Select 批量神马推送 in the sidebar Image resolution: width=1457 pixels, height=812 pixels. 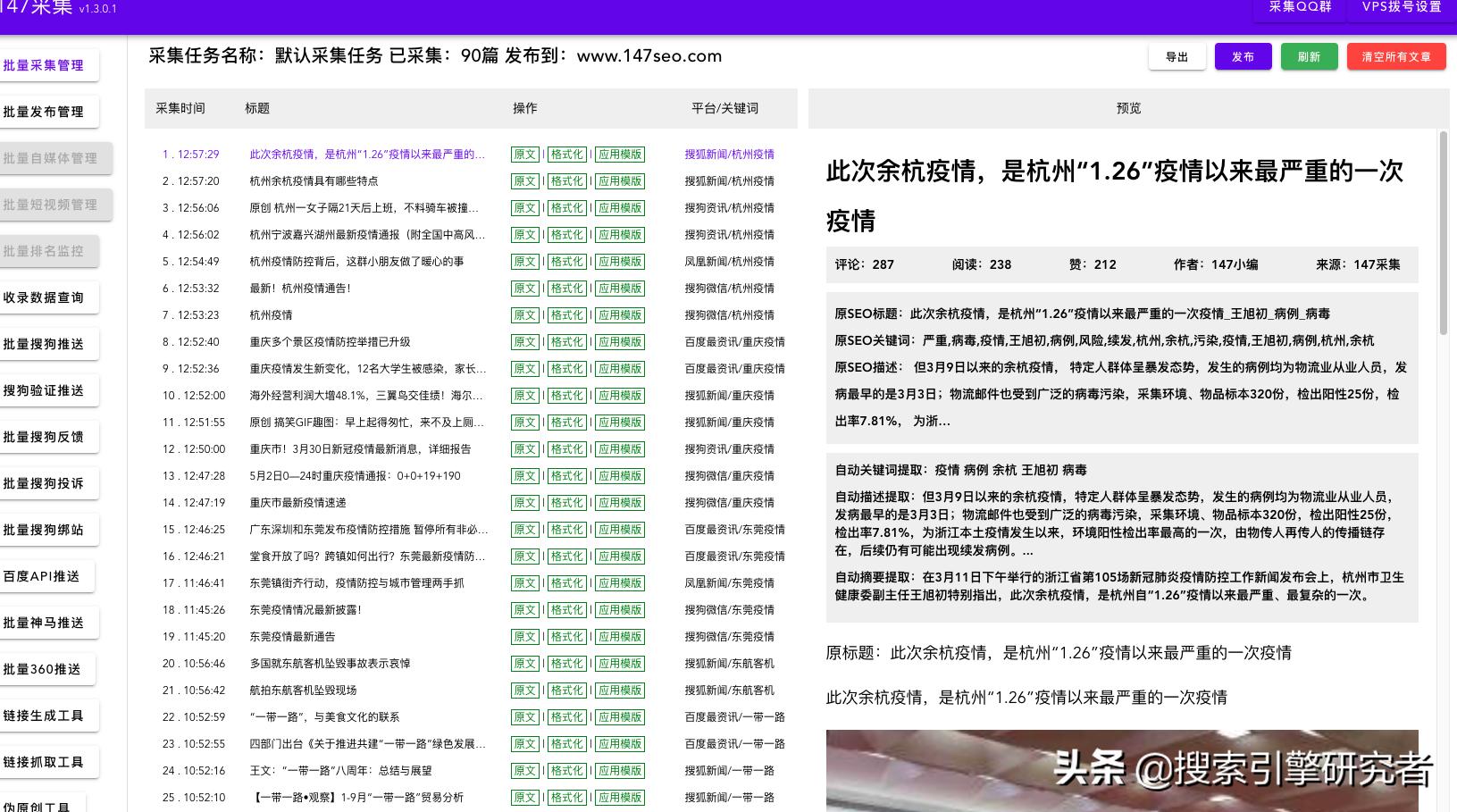(49, 623)
